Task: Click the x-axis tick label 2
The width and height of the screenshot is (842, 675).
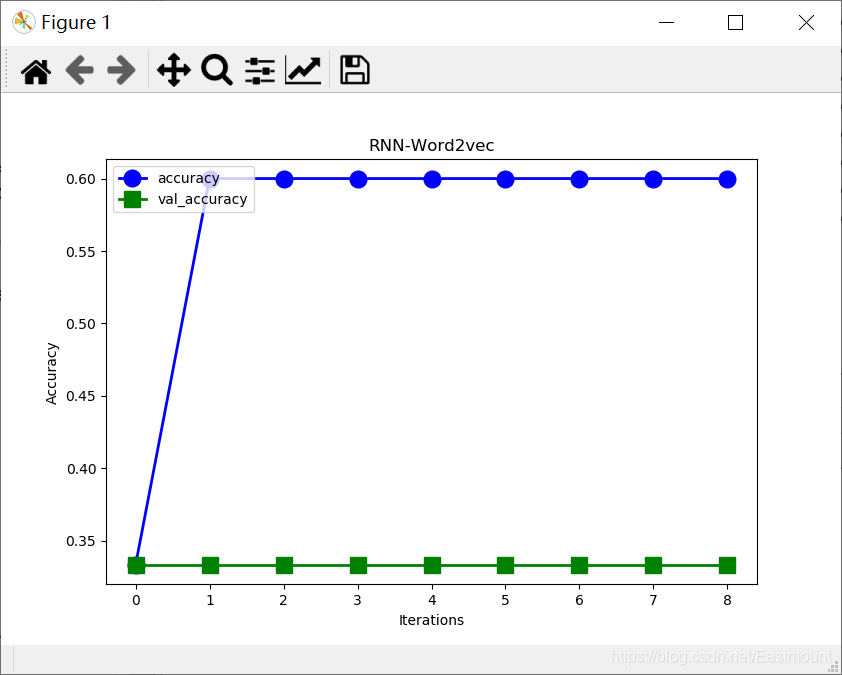Action: [284, 600]
